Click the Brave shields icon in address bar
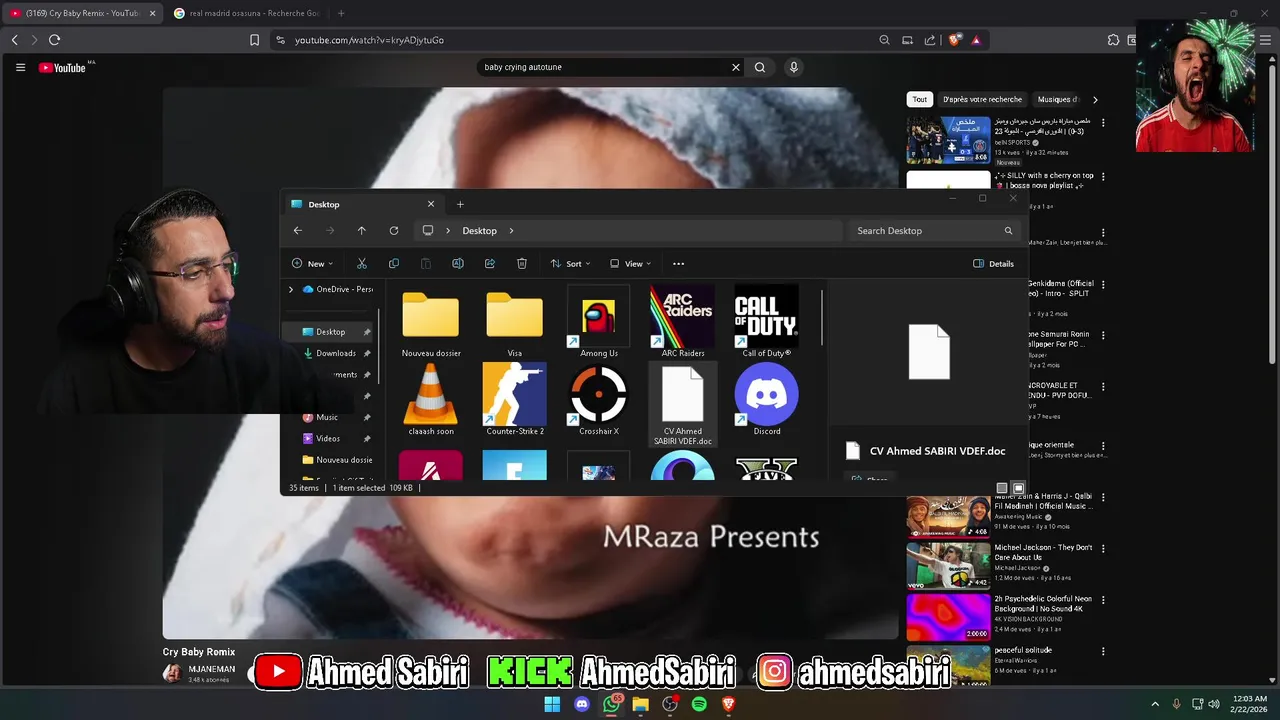 click(955, 40)
